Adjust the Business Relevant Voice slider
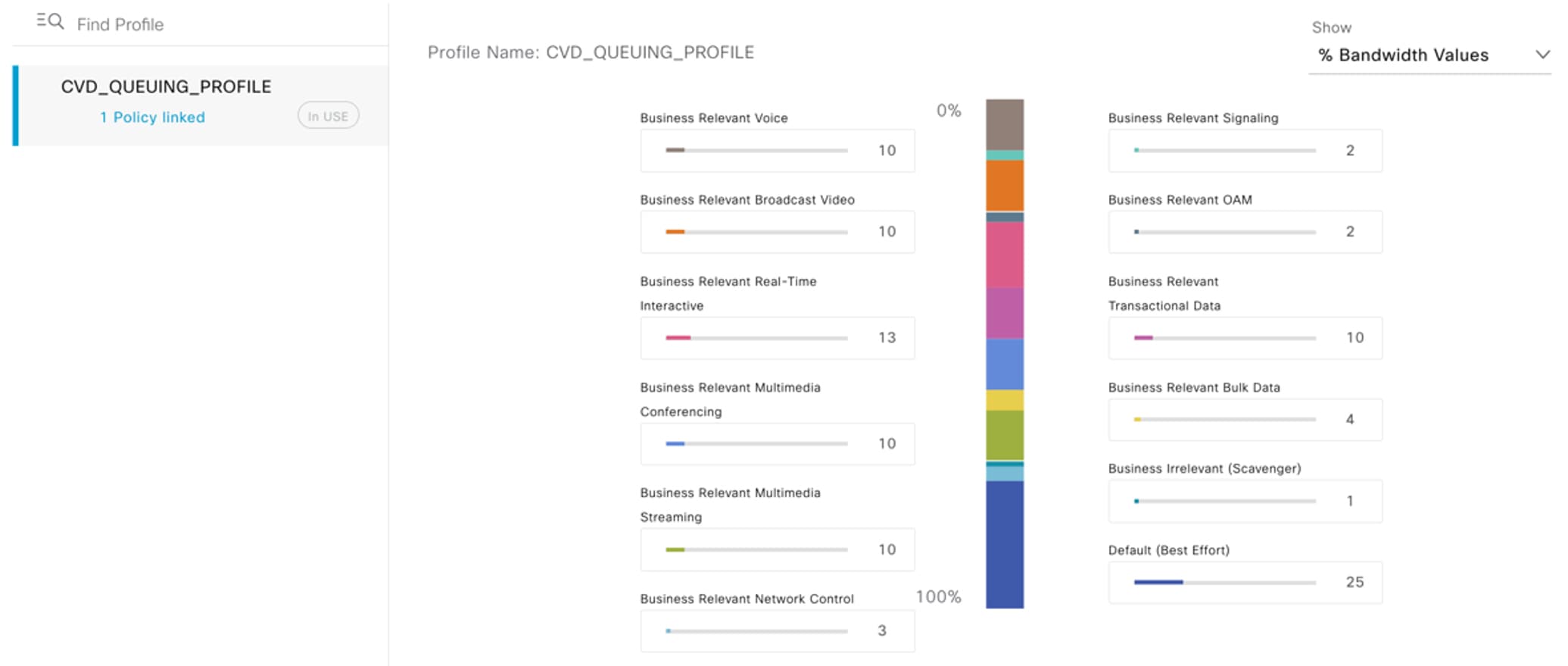Screen dimensions: 1568x666 pos(756,150)
